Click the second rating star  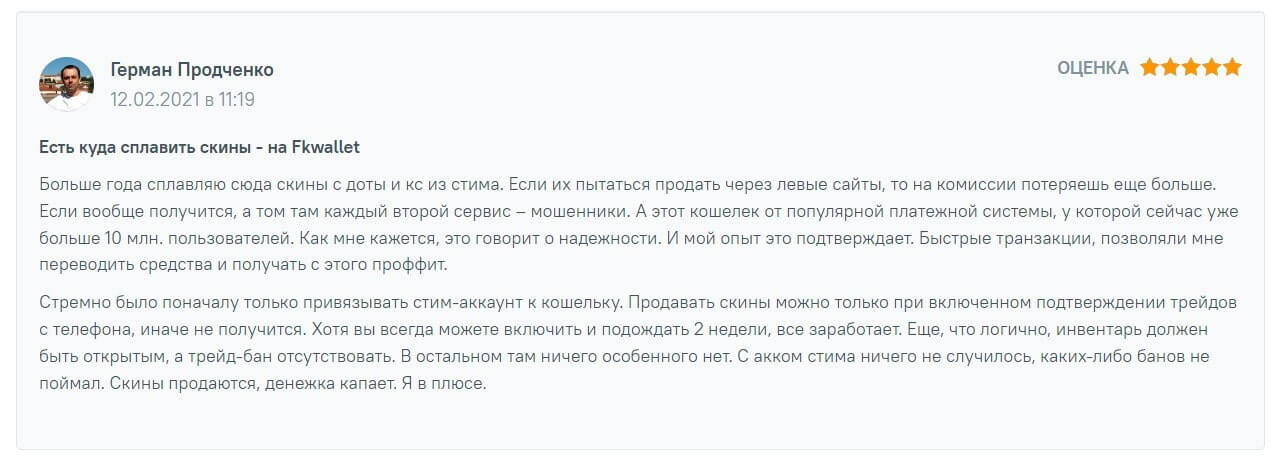tap(1170, 68)
